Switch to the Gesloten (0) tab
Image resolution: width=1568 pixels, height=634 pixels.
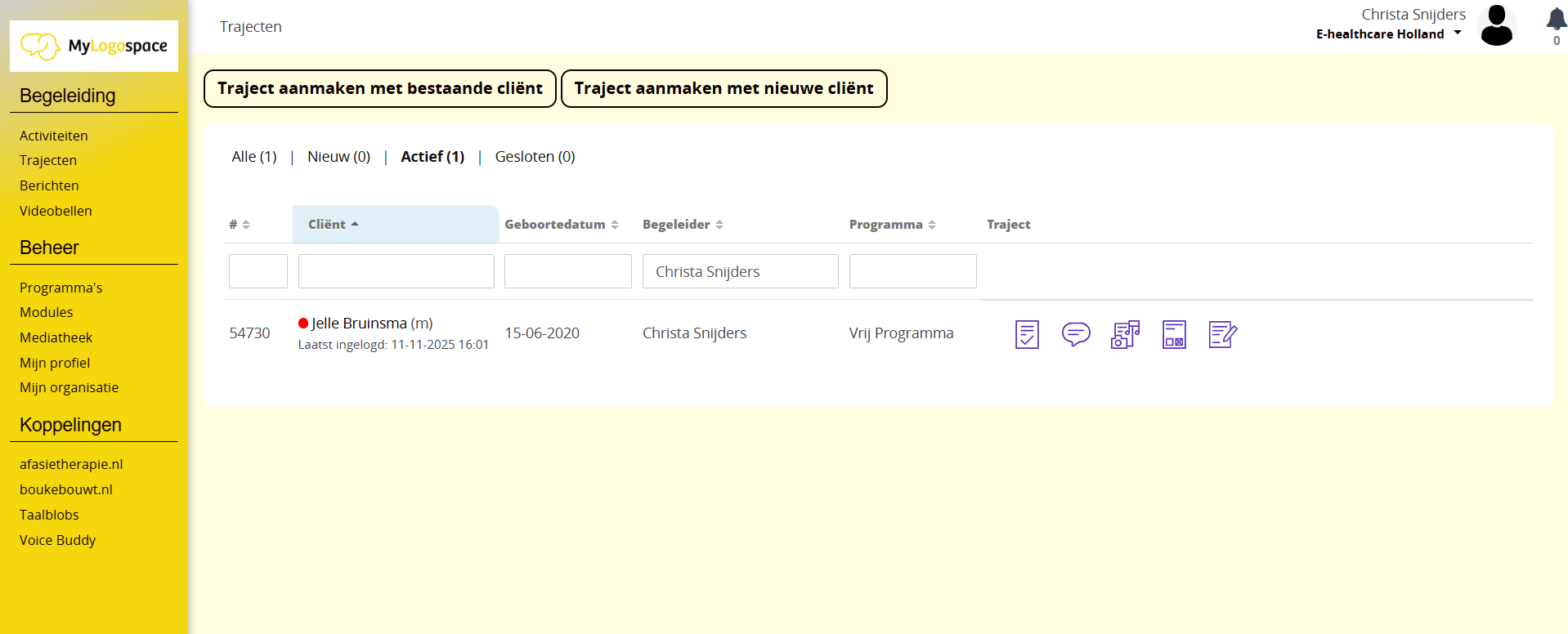pos(535,157)
